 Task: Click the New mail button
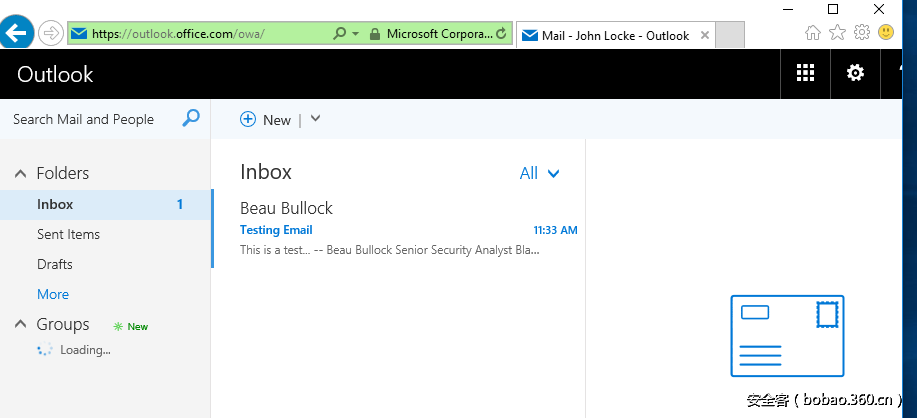(x=266, y=119)
